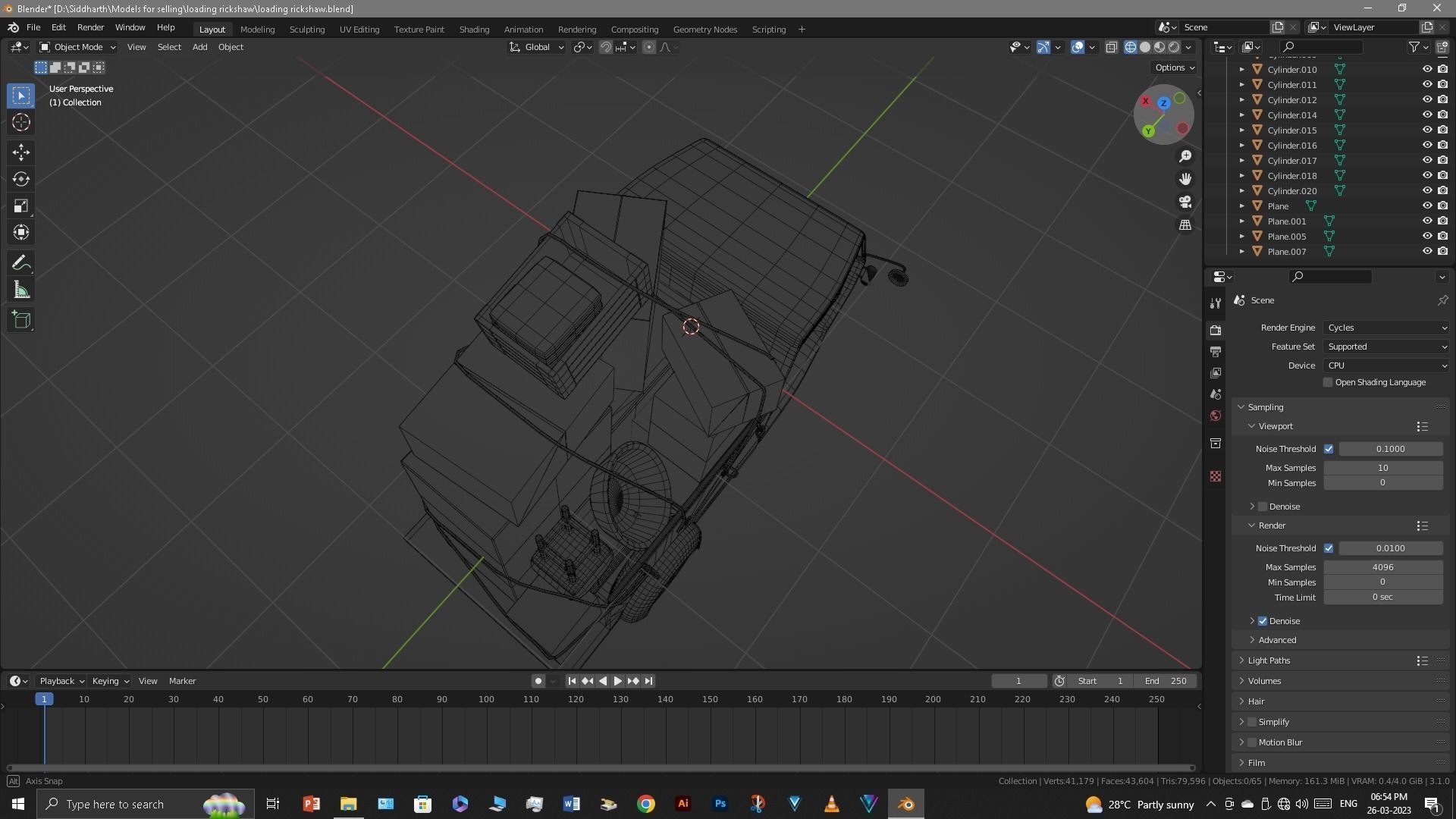Screen dimensions: 1456x819
Task: Switch to the Geometry Nodes workspace tab
Action: click(x=704, y=29)
